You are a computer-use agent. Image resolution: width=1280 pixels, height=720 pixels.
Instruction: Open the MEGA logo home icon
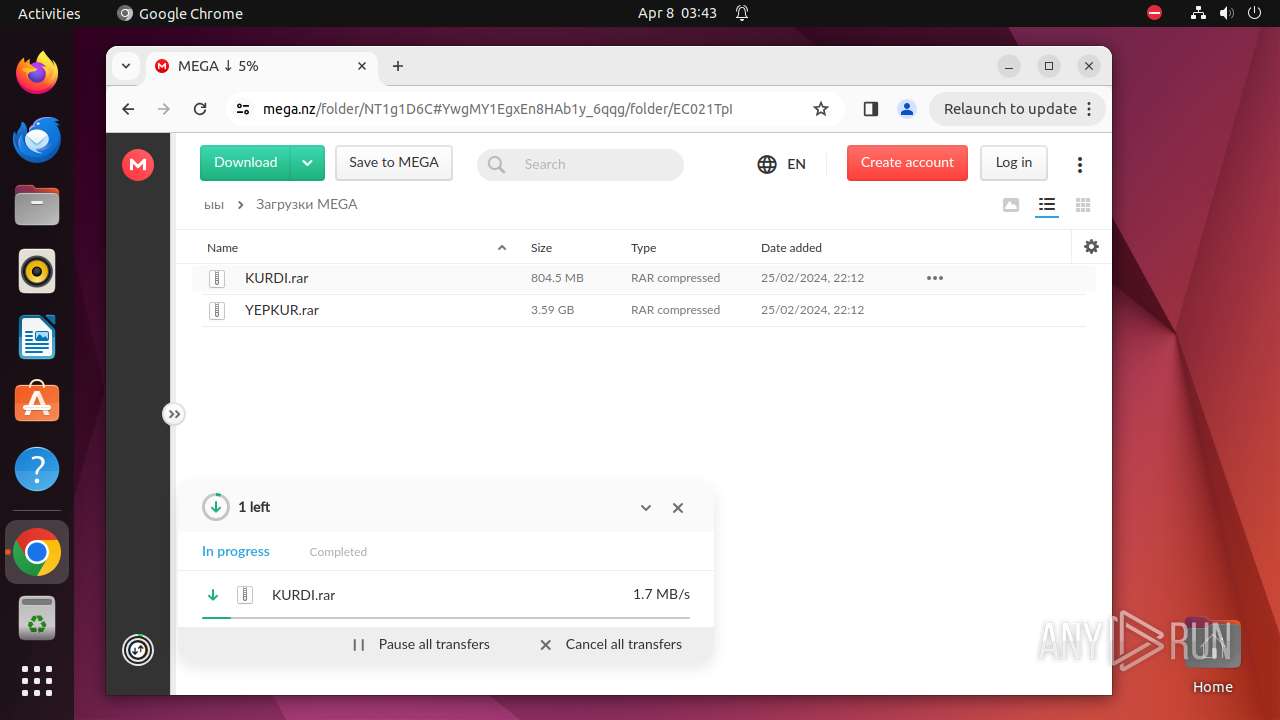point(138,165)
